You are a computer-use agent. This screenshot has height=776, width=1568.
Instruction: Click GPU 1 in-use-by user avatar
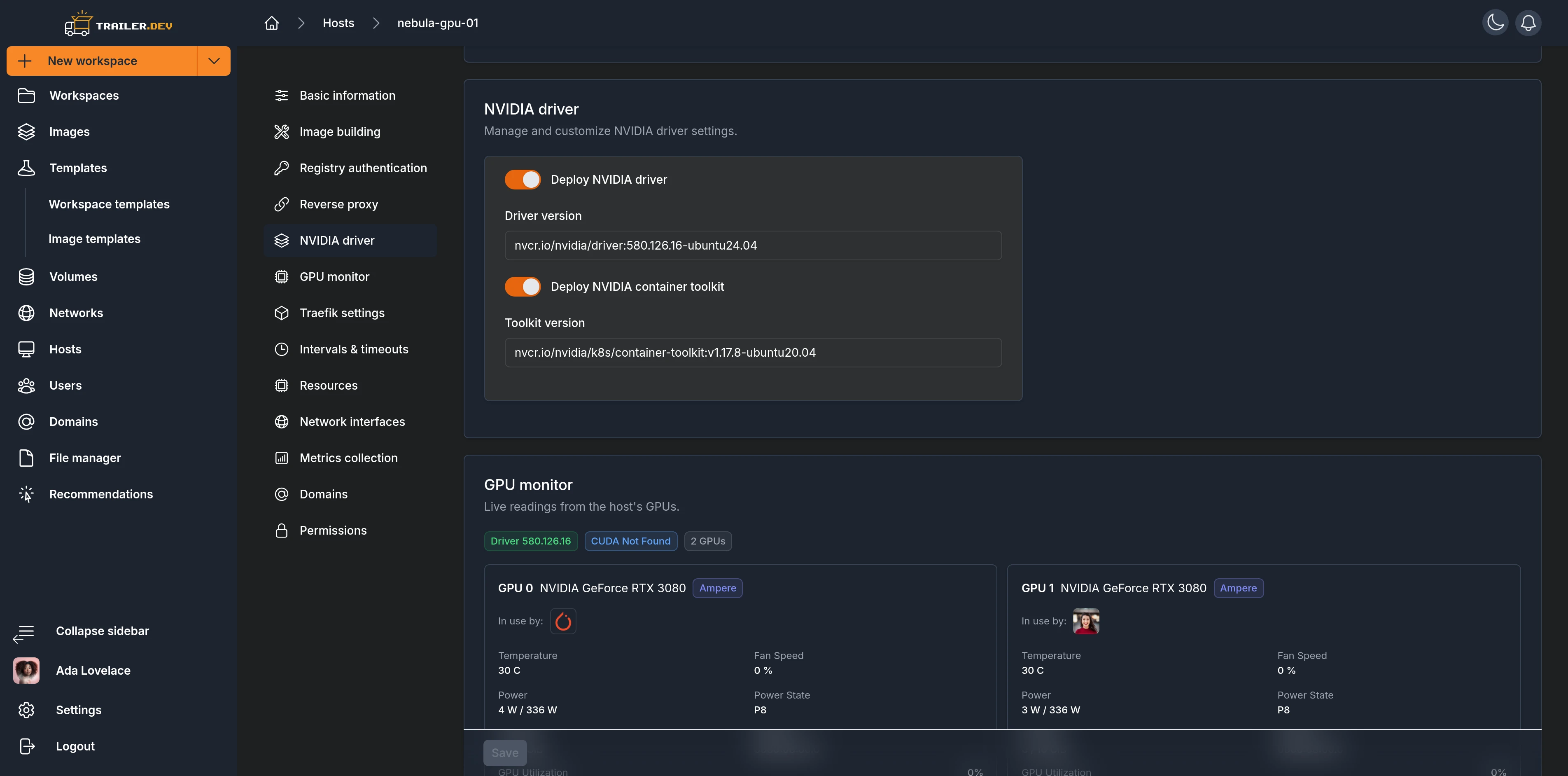click(x=1085, y=621)
